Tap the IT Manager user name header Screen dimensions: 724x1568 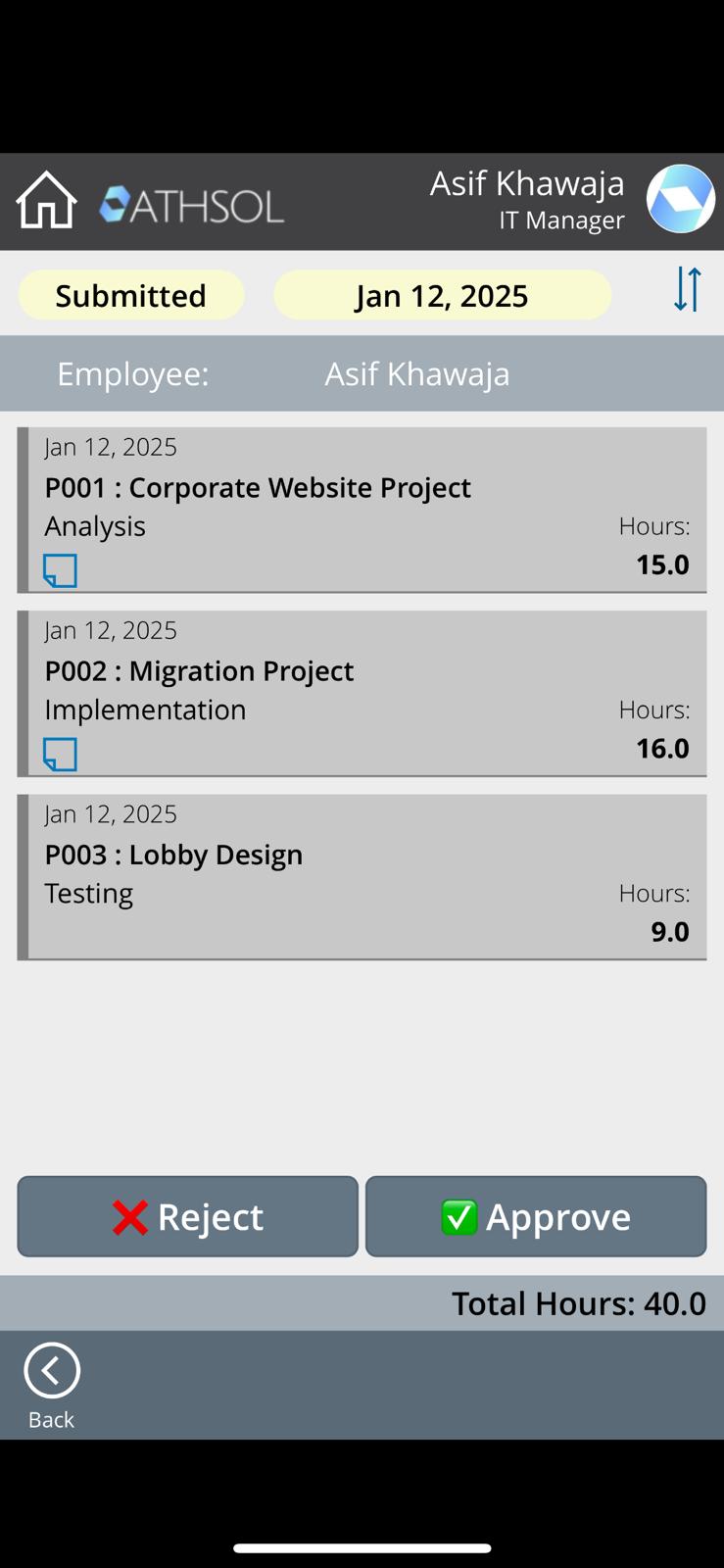(527, 199)
